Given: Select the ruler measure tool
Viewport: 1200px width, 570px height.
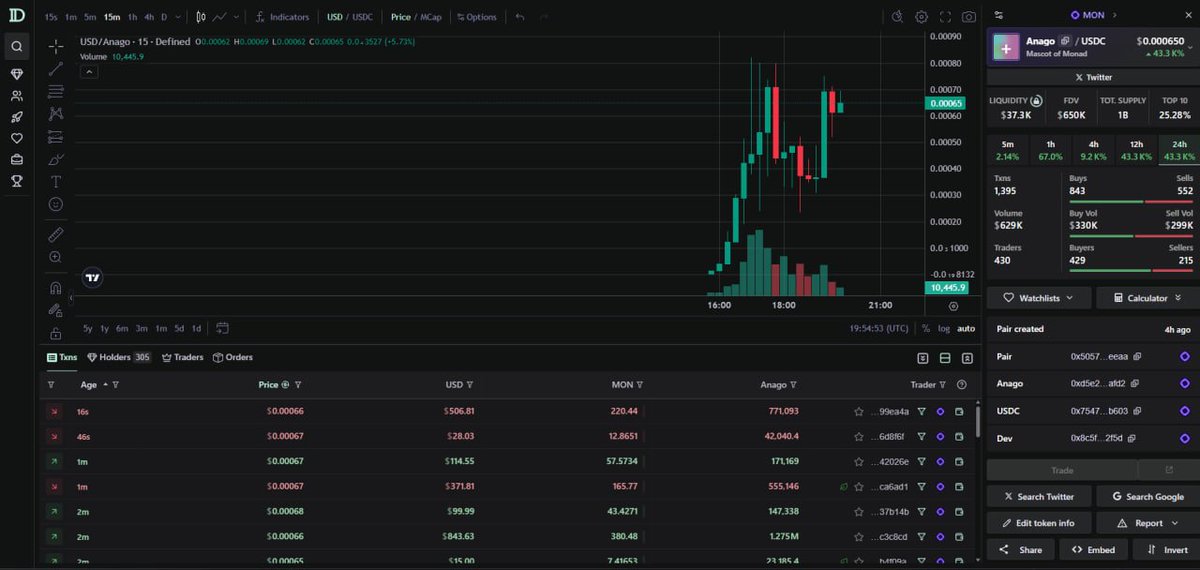Looking at the screenshot, I should 56,234.
